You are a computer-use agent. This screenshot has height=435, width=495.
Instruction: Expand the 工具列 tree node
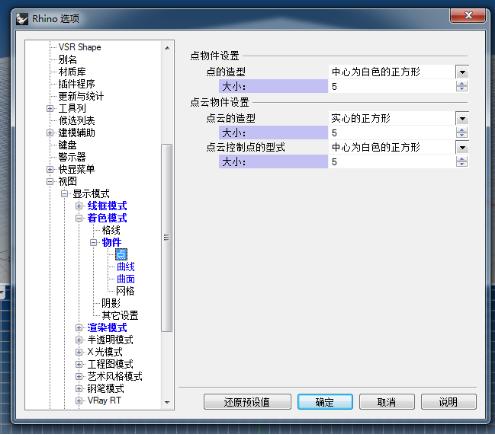pyautogui.click(x=50, y=108)
